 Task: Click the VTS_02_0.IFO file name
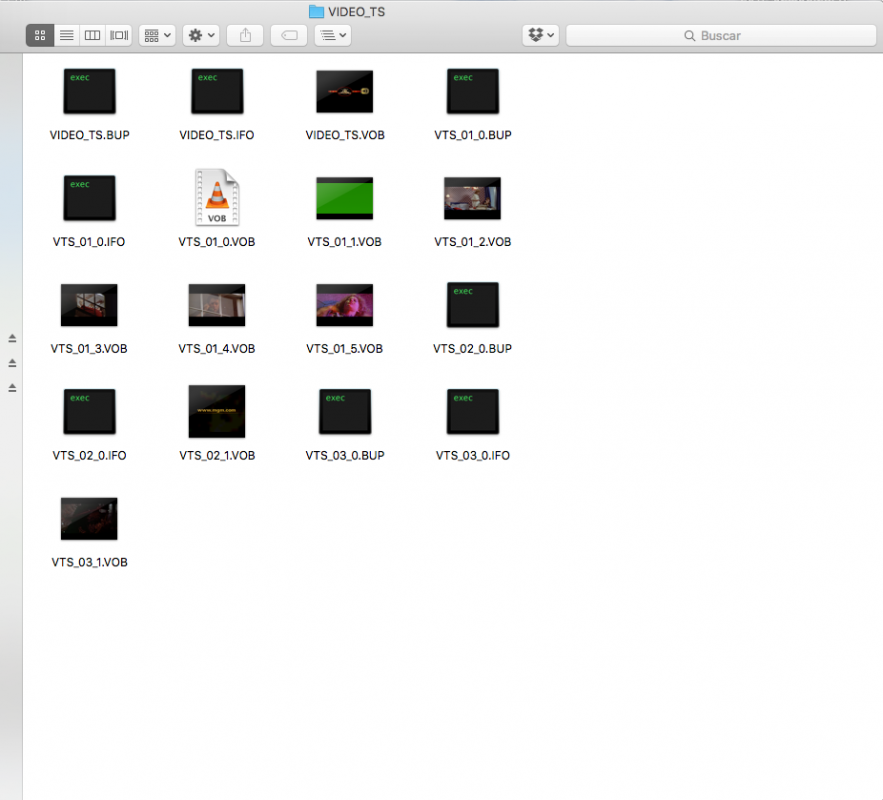click(x=90, y=455)
